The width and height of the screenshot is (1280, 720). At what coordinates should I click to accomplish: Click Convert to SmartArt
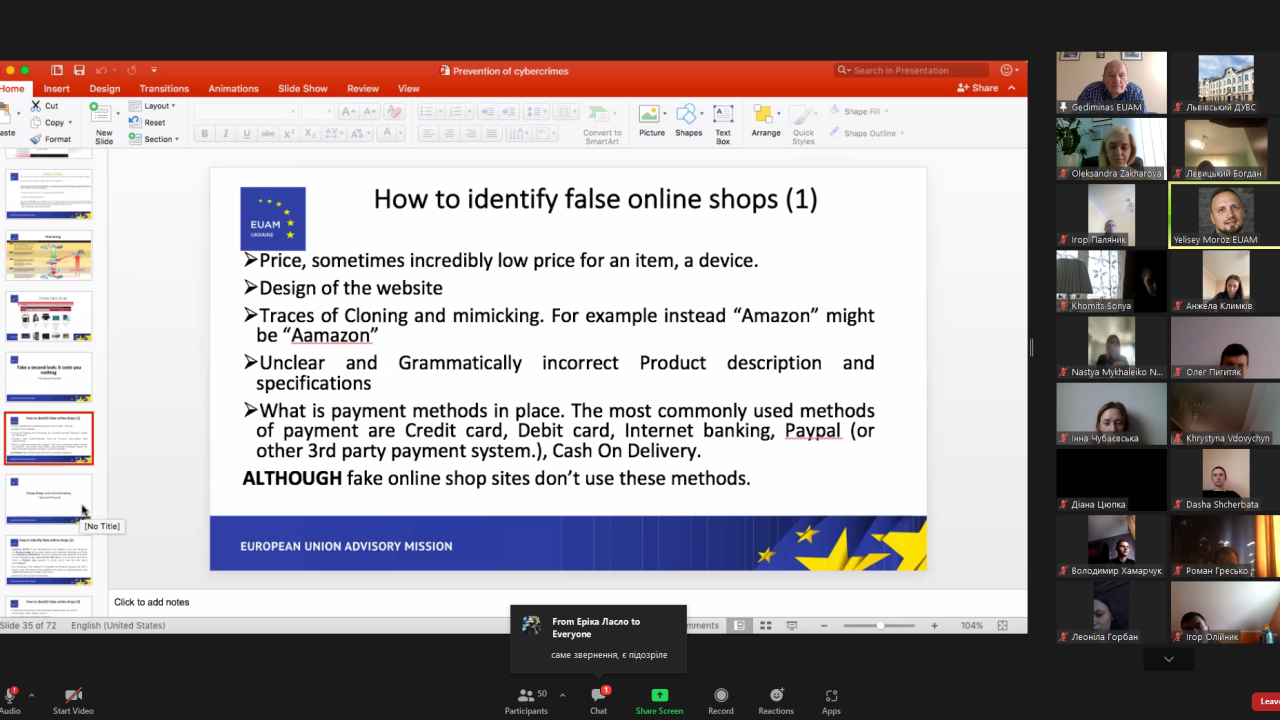coord(602,124)
